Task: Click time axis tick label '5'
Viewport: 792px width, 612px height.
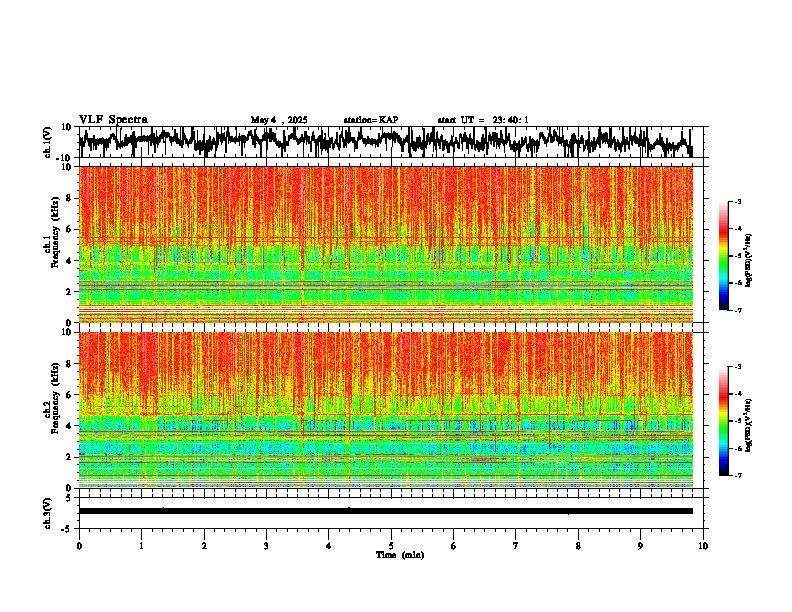Action: coord(391,546)
